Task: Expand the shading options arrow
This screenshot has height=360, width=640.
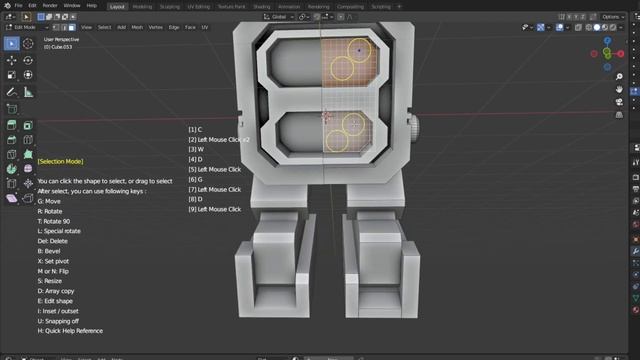Action: 620,27
